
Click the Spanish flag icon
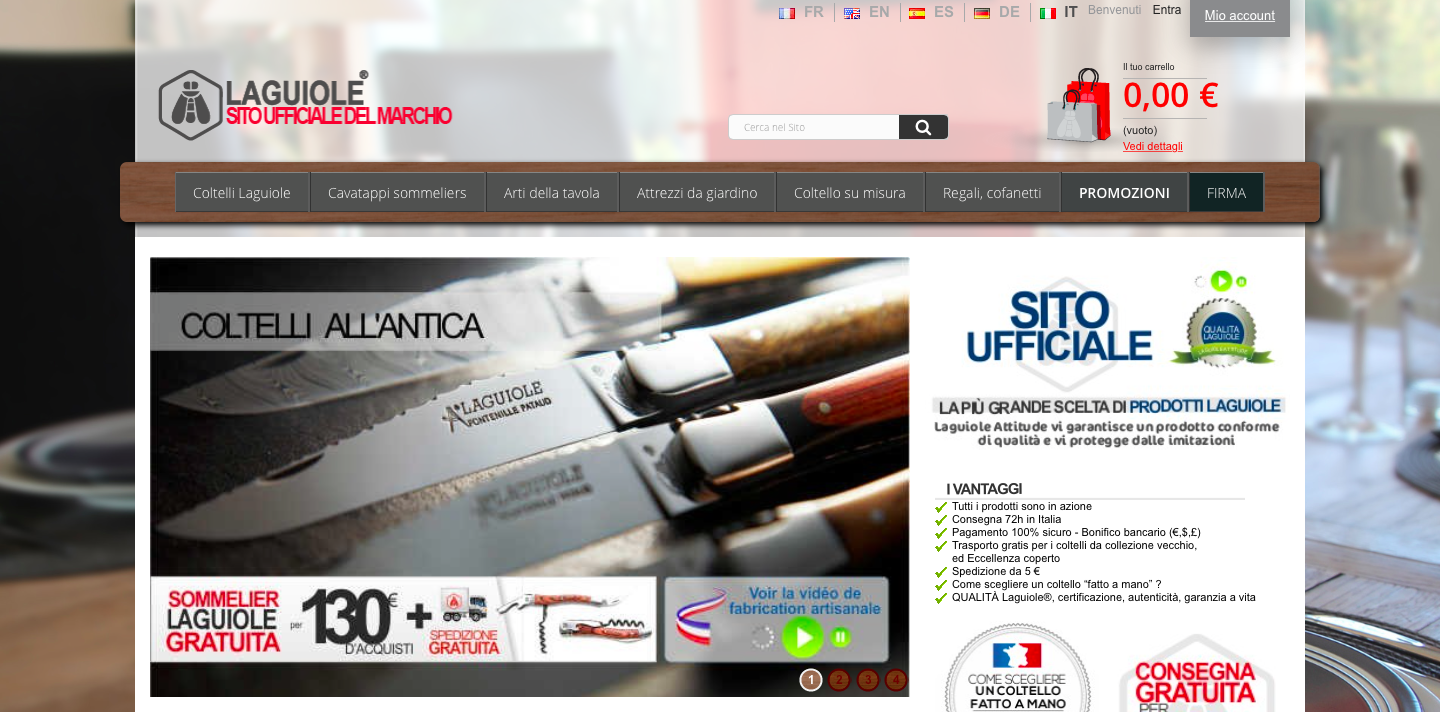pyautogui.click(x=917, y=13)
